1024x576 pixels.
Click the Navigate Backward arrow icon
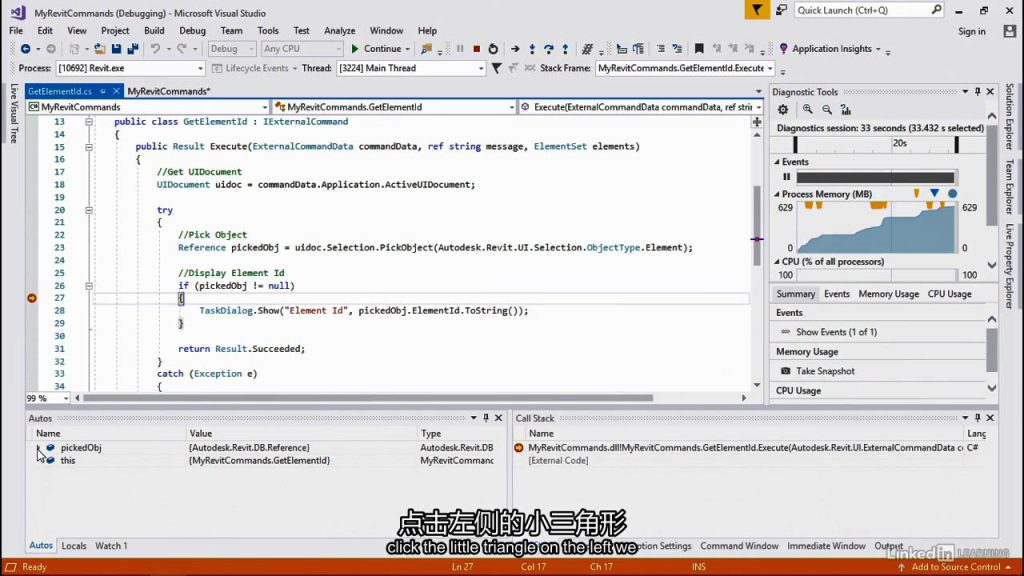(x=25, y=49)
